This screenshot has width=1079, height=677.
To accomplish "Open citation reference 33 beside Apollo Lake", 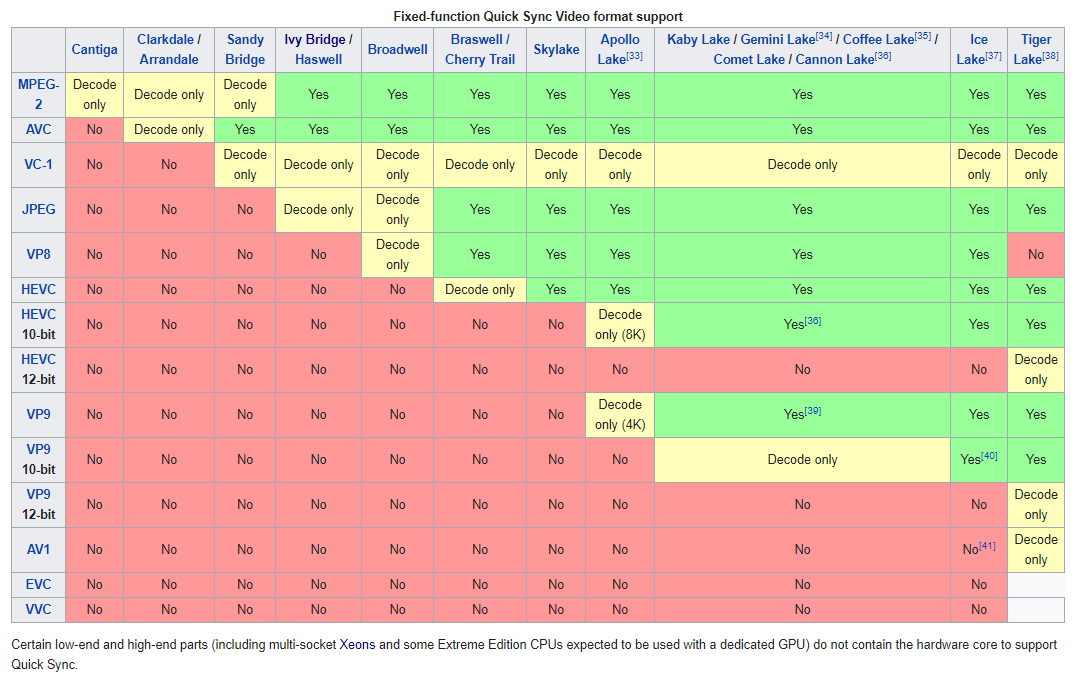I will [635, 57].
